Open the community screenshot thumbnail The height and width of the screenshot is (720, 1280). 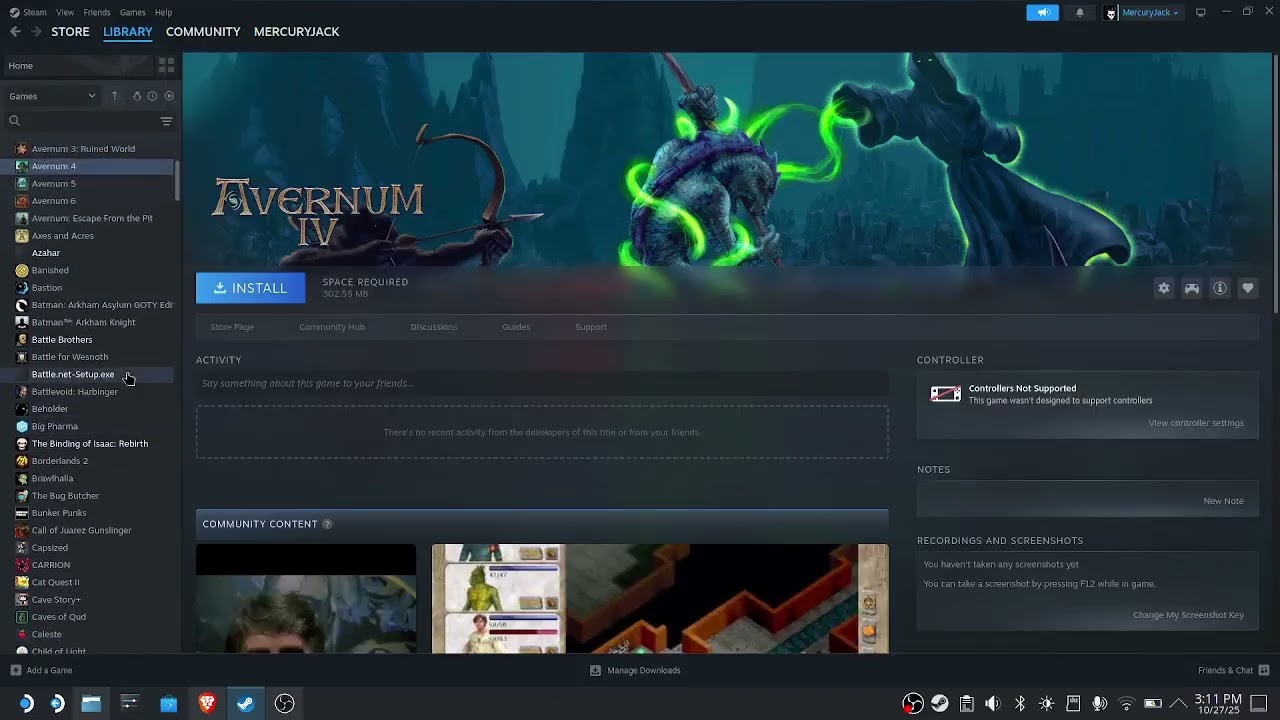pyautogui.click(x=660, y=598)
